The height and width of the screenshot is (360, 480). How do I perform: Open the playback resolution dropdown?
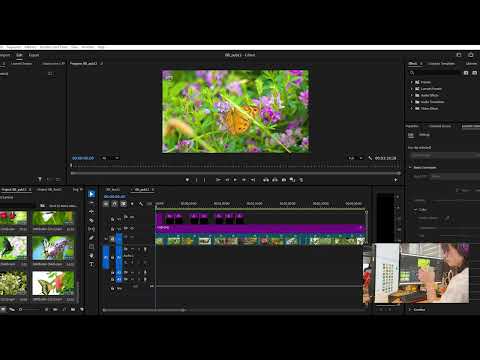(x=356, y=158)
